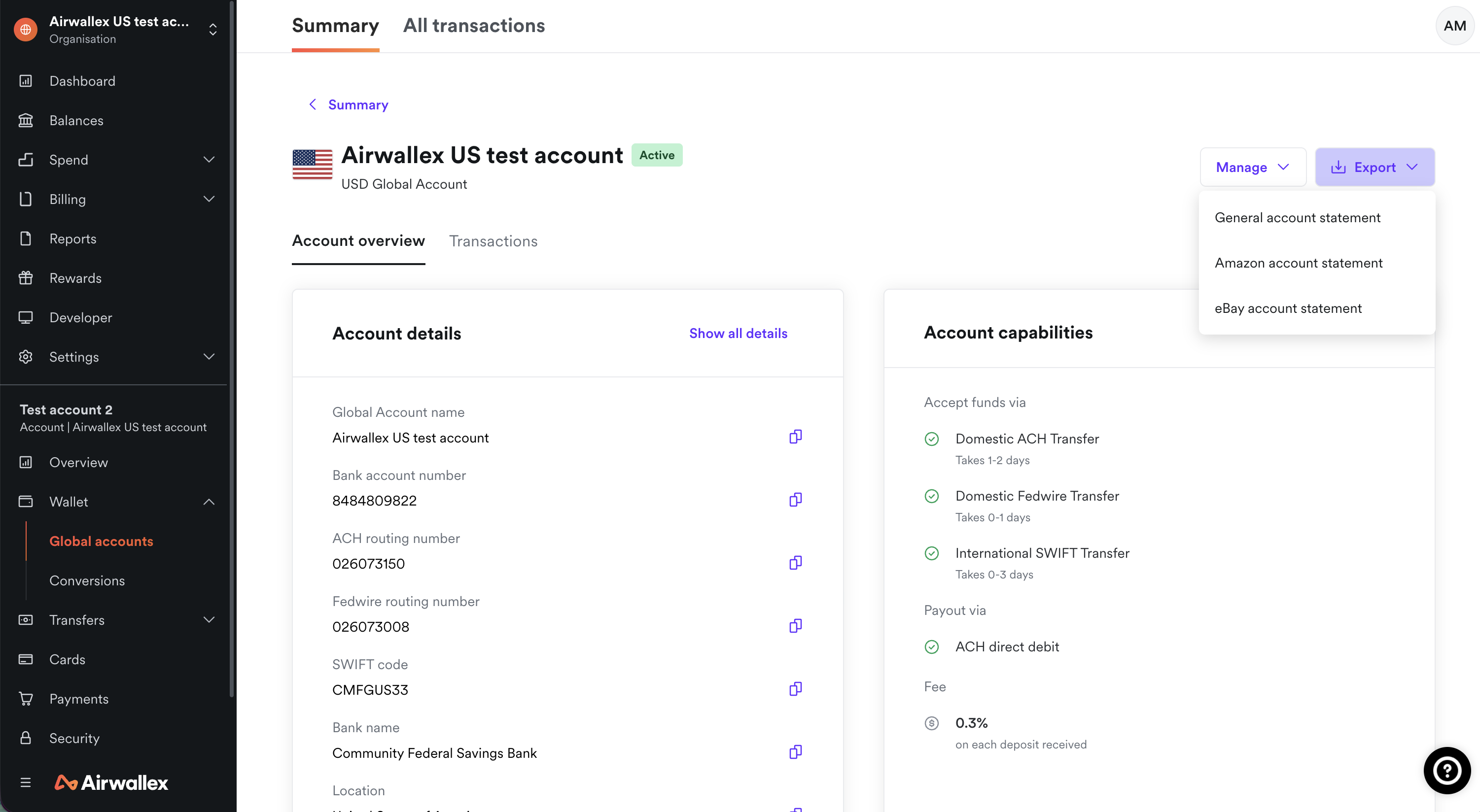Select the Account overview tab

pyautogui.click(x=358, y=241)
